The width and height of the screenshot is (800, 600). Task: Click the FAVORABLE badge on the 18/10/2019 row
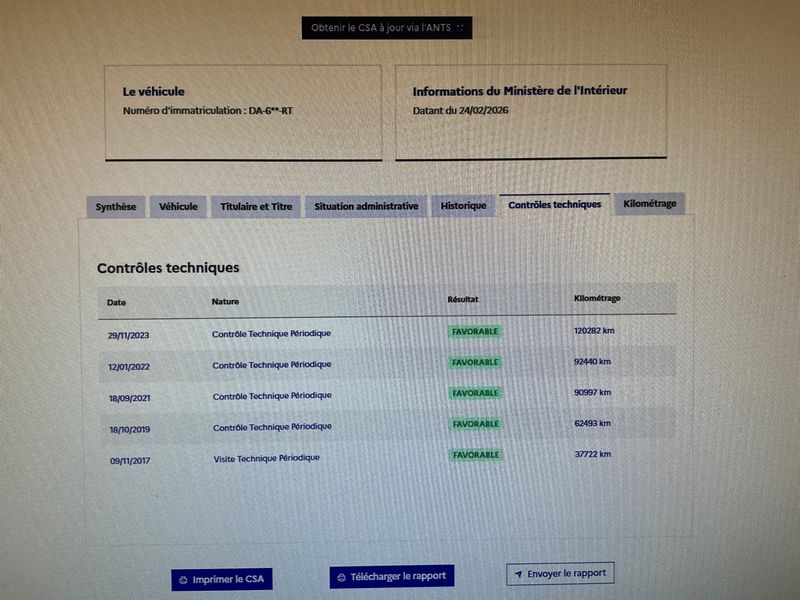(x=476, y=424)
